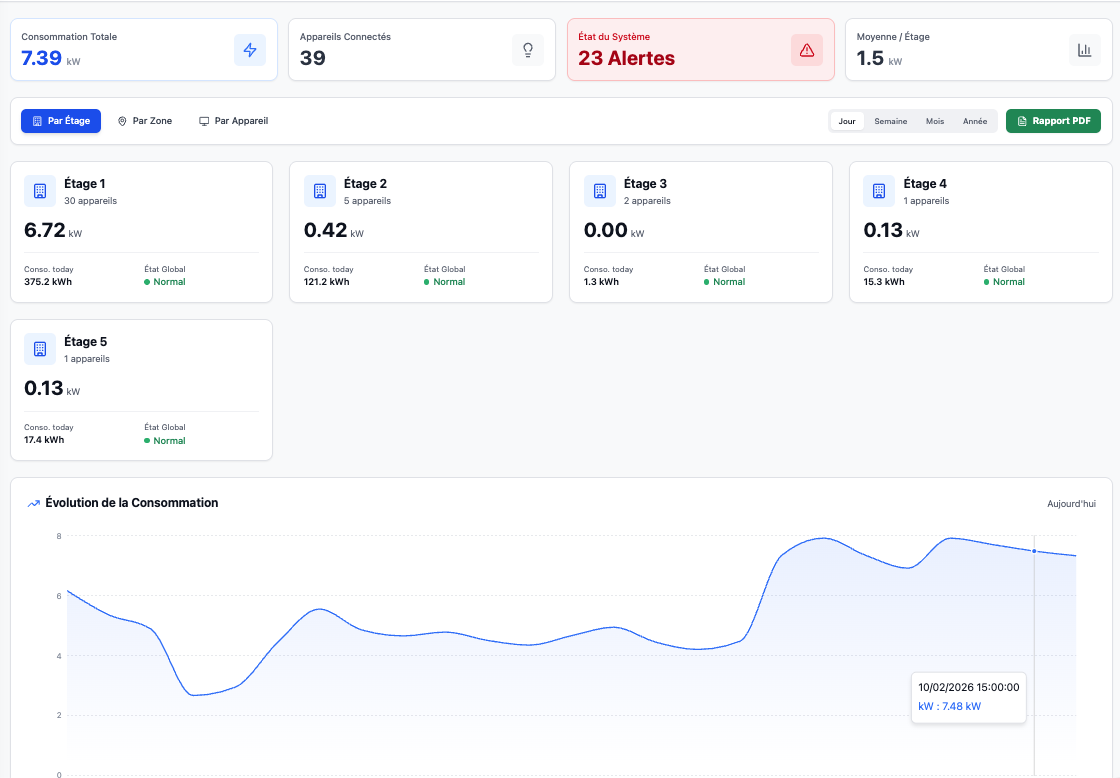Open the 23 Alertes system status card
This screenshot has height=778, width=1120.
pyautogui.click(x=700, y=49)
